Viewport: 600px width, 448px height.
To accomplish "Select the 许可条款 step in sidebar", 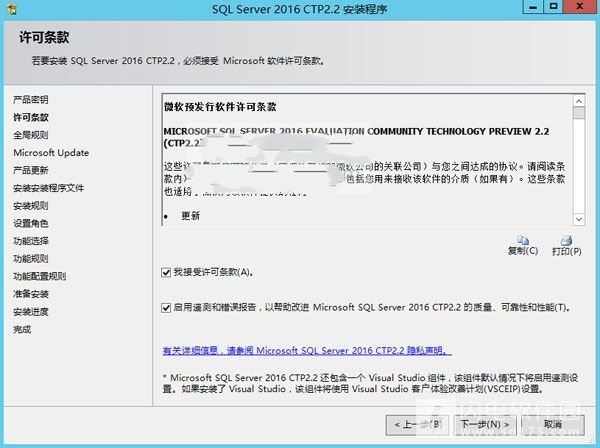I will pos(31,117).
